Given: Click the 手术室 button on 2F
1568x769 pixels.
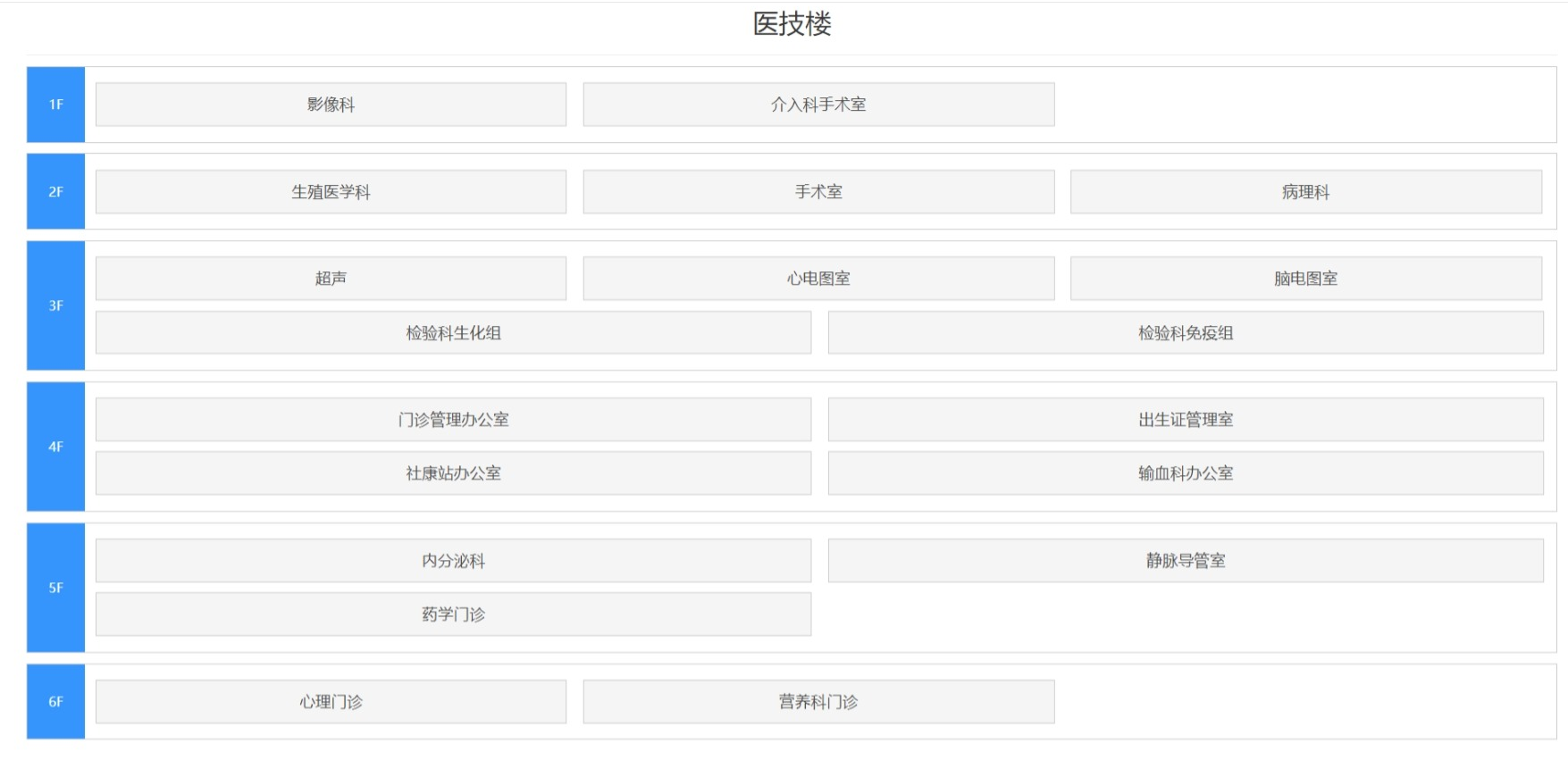Looking at the screenshot, I should [x=818, y=192].
